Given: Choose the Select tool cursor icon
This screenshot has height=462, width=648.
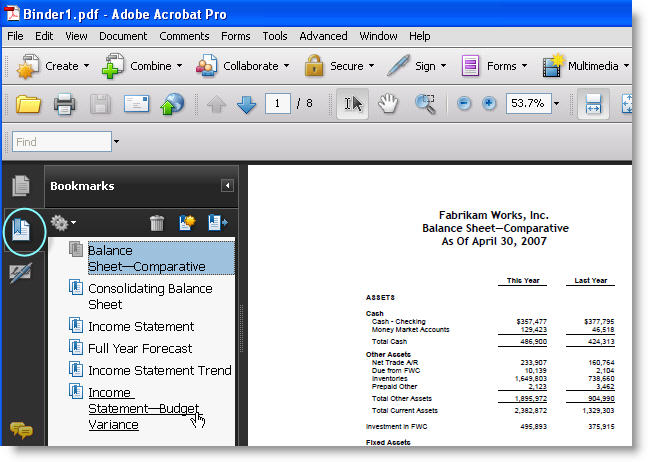Looking at the screenshot, I should tap(353, 104).
